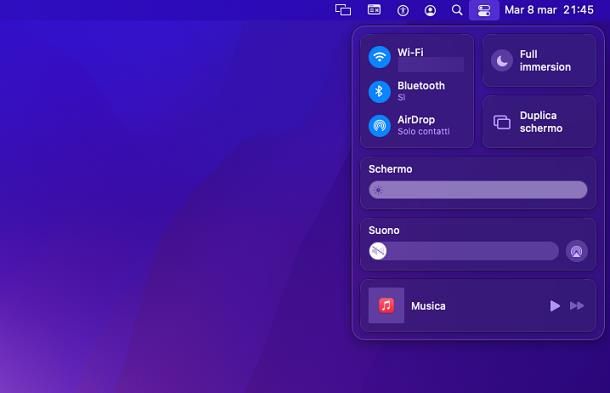Toggle the AirDrop icon button
Viewport: 610px width, 393px height.
pos(379,125)
